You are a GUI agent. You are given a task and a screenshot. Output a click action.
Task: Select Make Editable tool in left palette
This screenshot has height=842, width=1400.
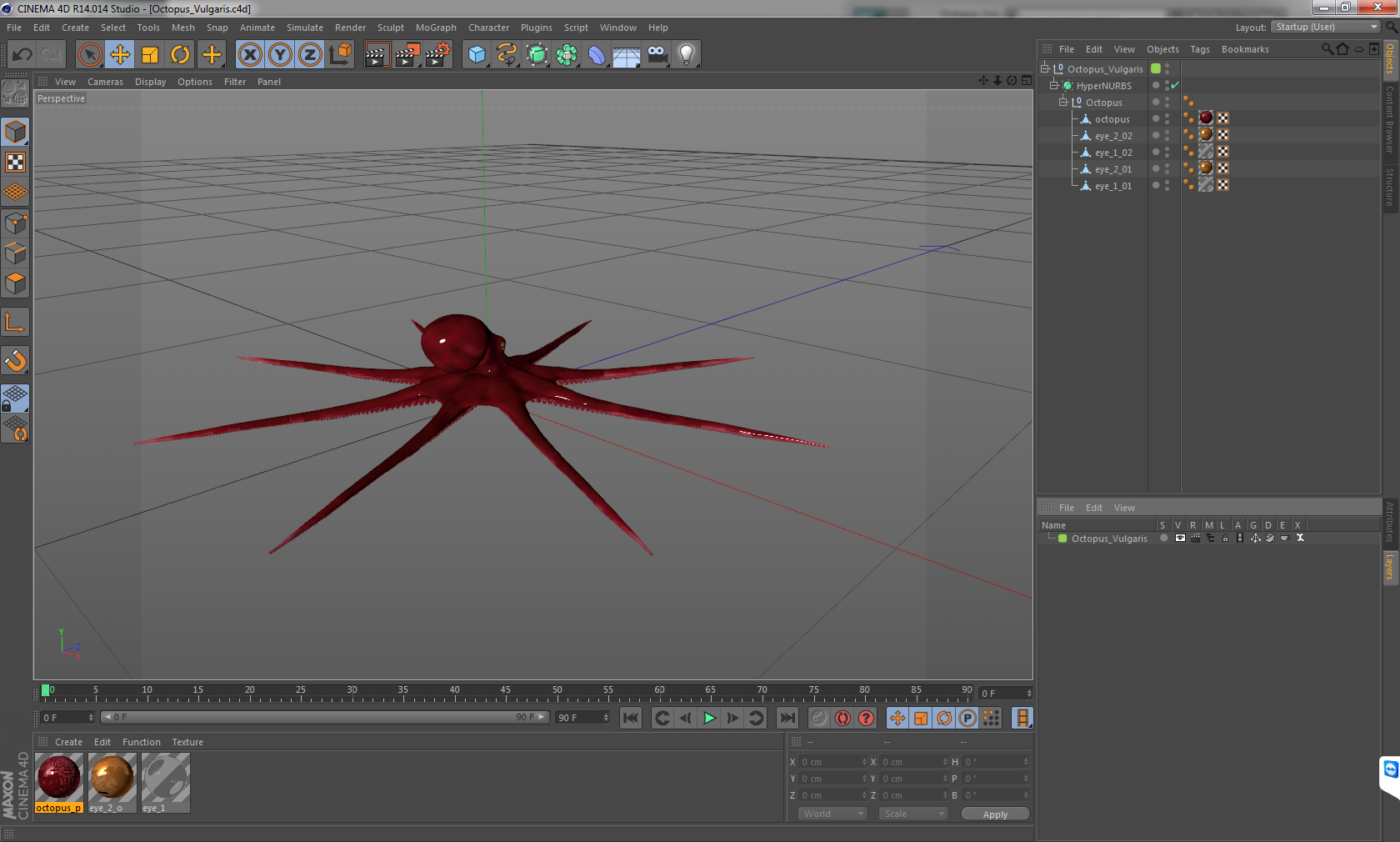coord(15,93)
